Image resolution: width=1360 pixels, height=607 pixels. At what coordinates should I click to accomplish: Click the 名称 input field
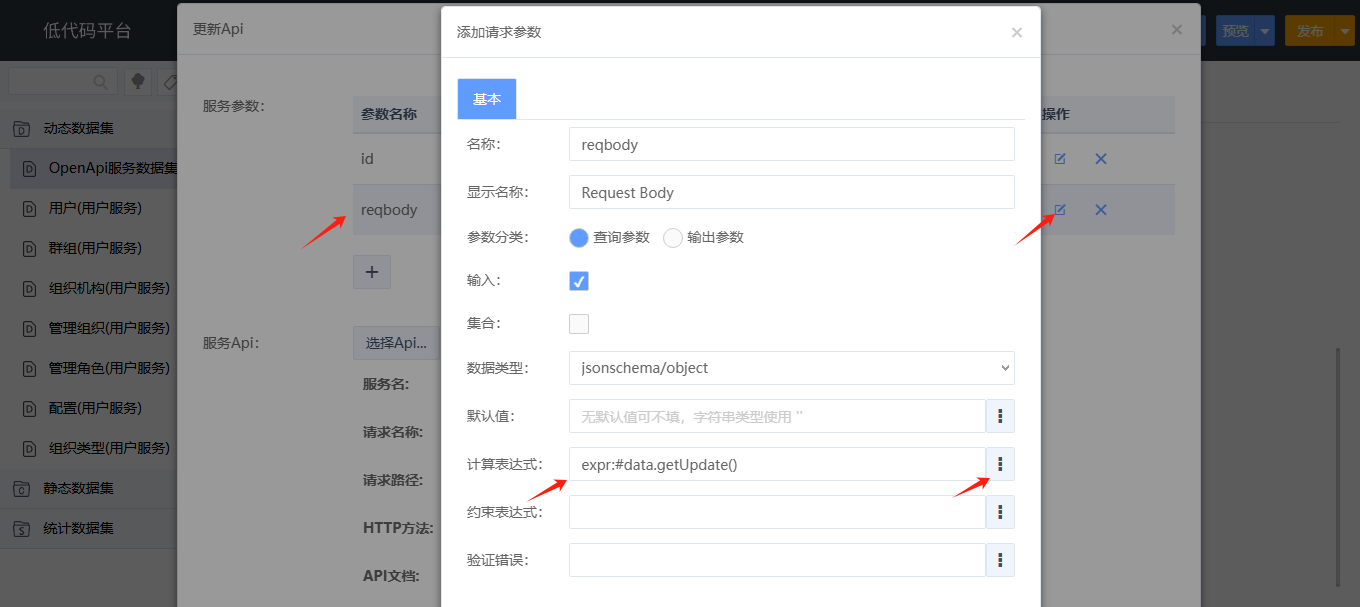point(792,144)
